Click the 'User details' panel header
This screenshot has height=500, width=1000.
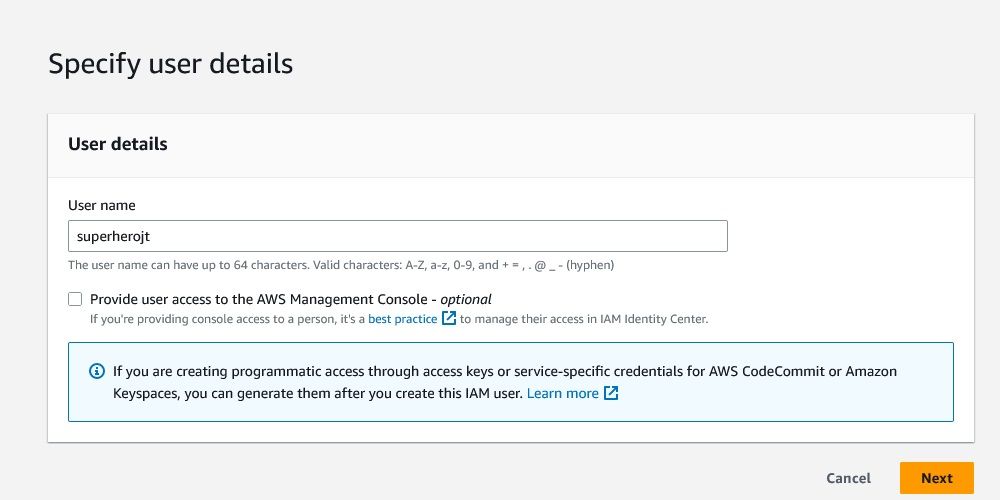click(118, 144)
